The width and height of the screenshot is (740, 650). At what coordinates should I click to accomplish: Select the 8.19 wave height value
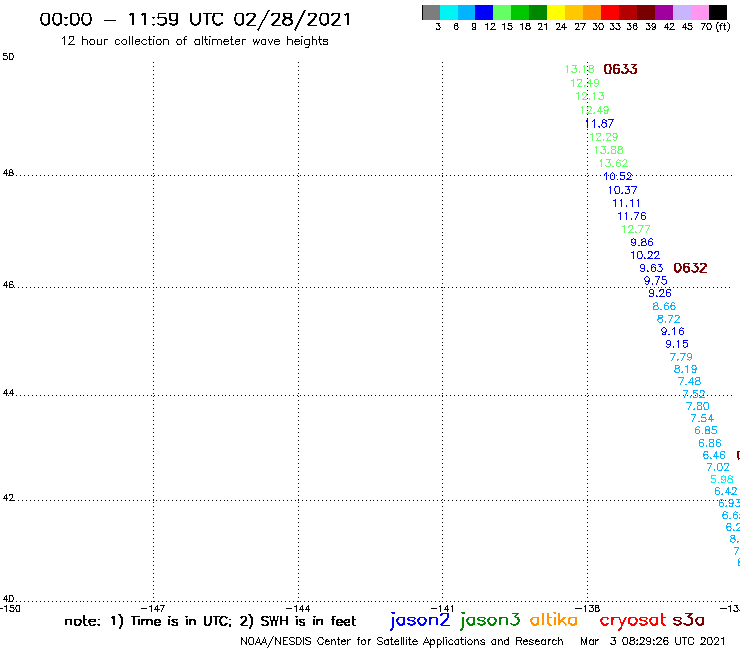coord(686,370)
